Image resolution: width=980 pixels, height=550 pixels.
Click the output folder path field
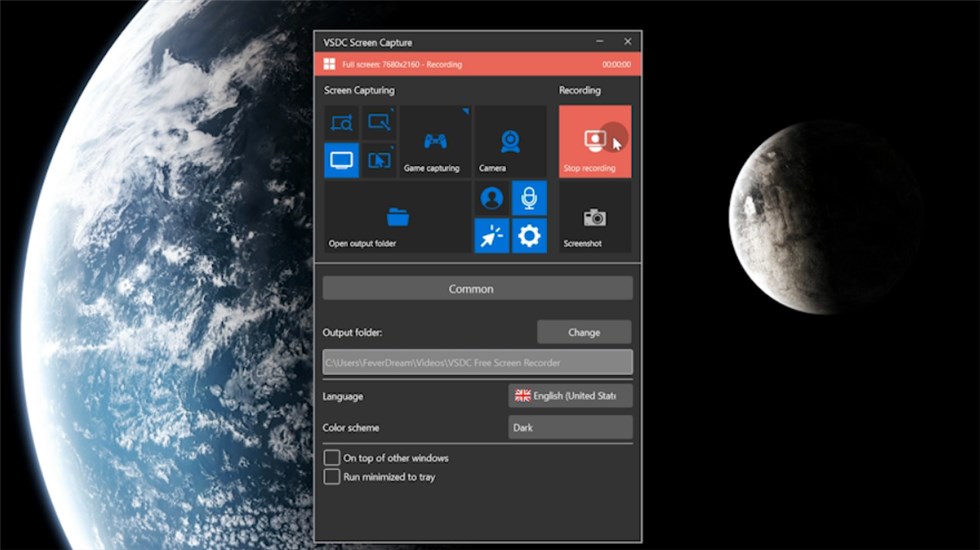(x=478, y=362)
